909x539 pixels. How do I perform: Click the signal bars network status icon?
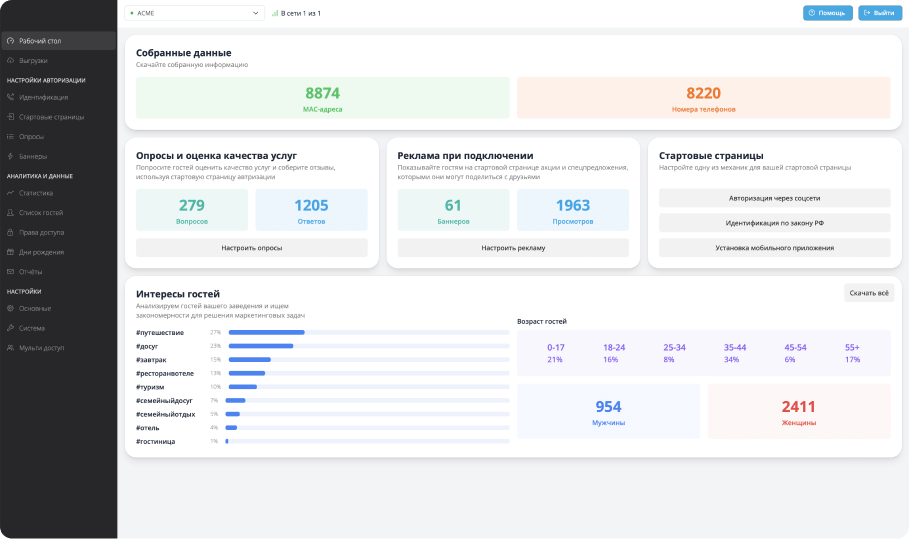(x=275, y=13)
